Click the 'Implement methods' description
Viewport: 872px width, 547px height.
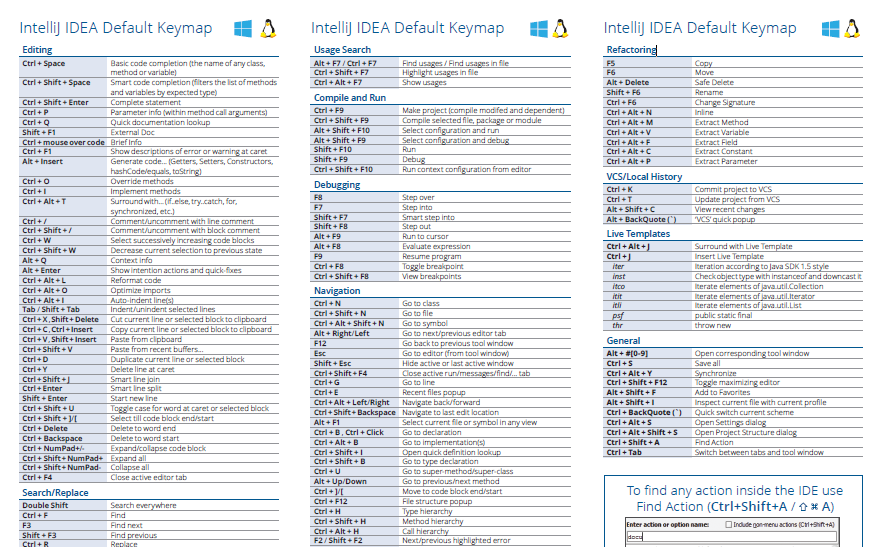pos(145,191)
